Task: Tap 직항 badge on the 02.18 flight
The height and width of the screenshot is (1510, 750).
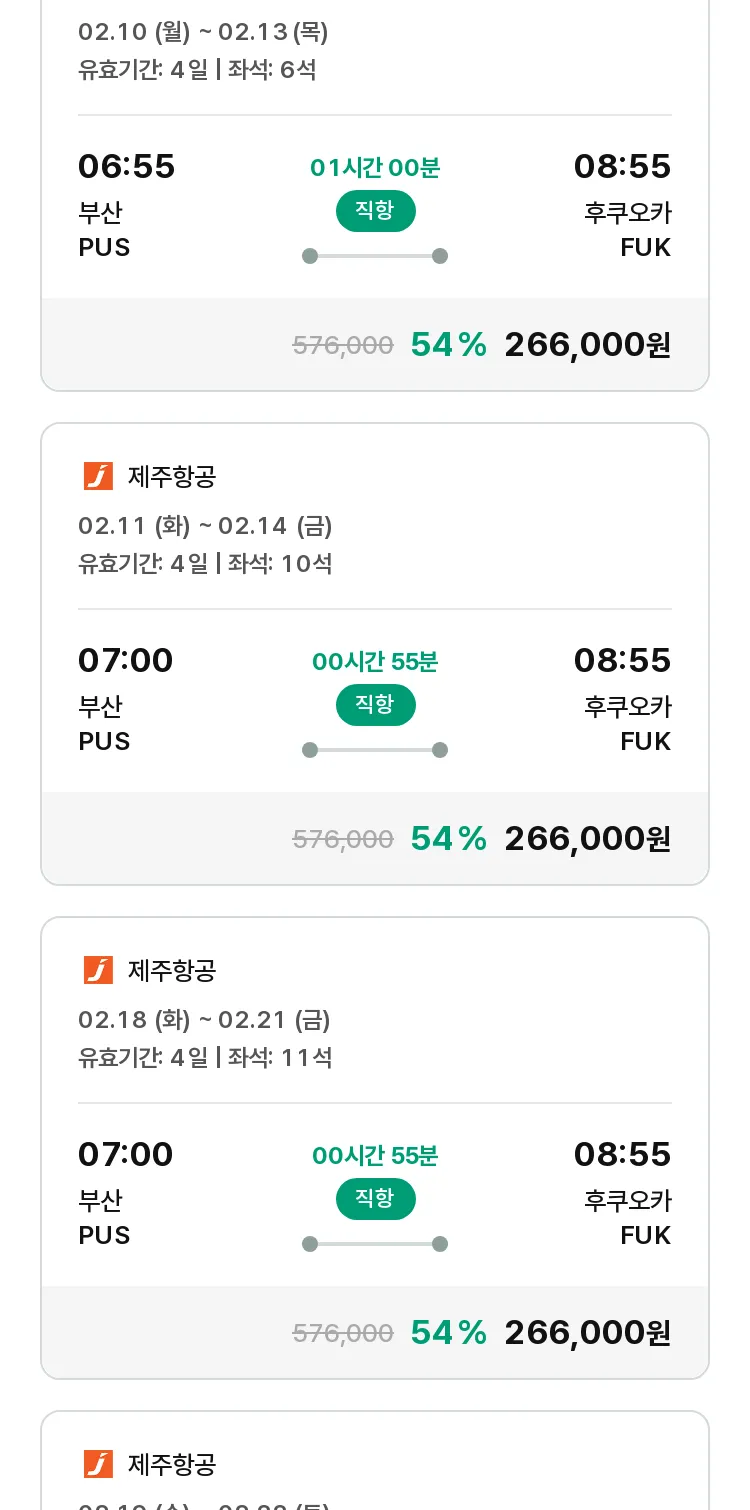Action: coord(375,1199)
